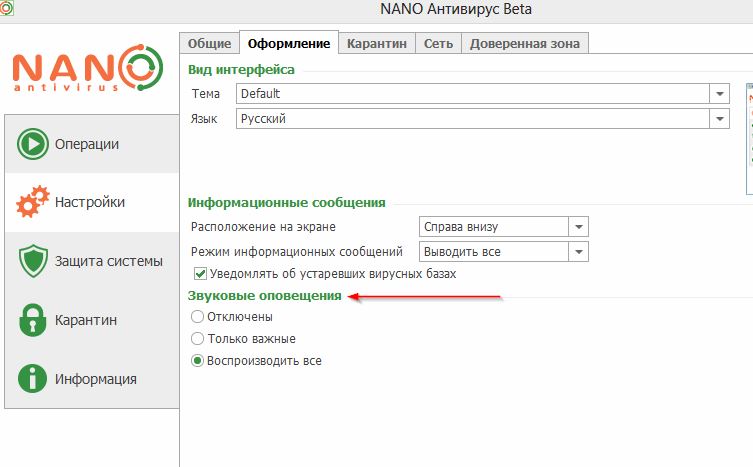Image resolution: width=753 pixels, height=467 pixels.
Task: Open the Режим информационных сообщений dropdown
Action: [x=578, y=251]
